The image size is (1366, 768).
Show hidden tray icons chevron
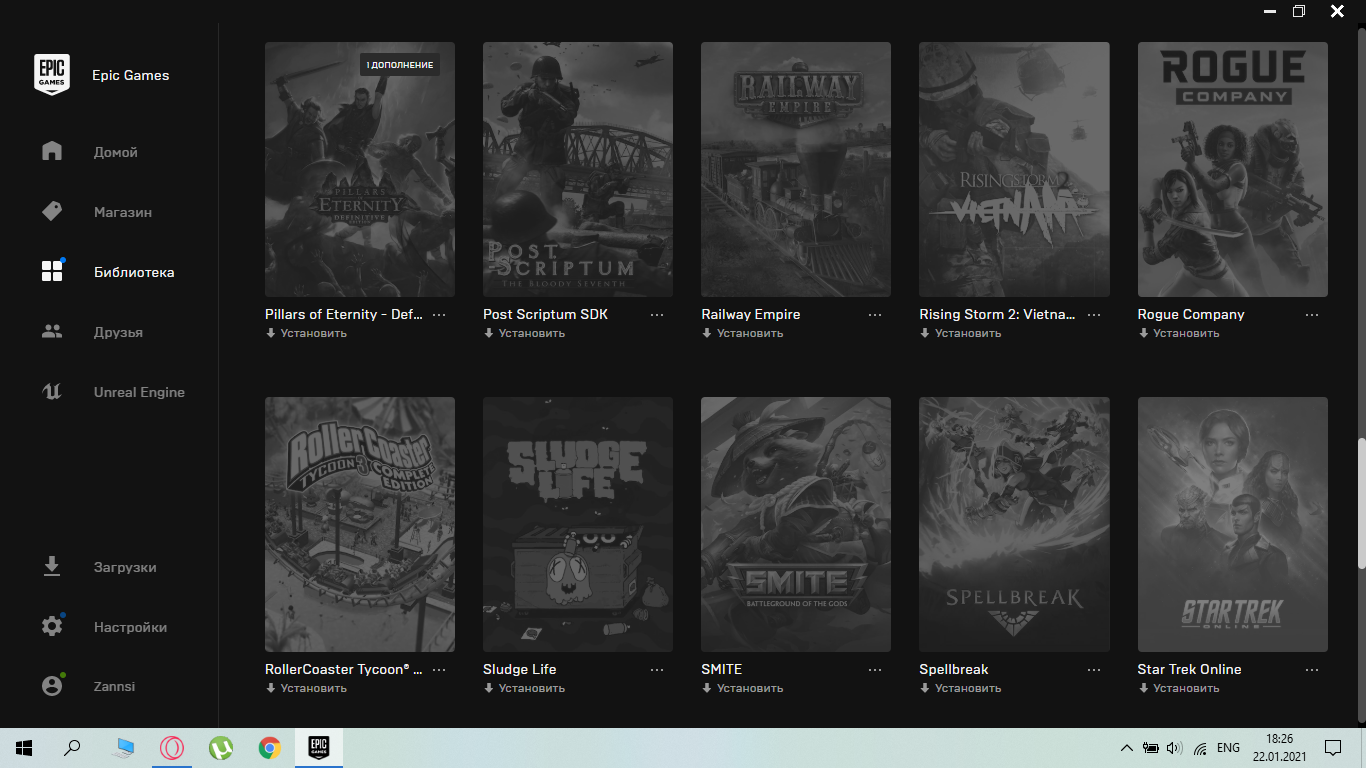coord(1127,748)
